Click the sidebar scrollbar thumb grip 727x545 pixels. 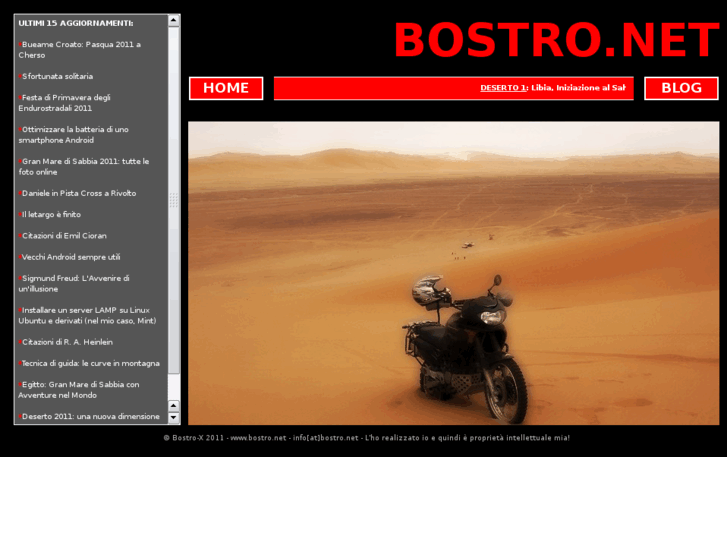point(174,200)
